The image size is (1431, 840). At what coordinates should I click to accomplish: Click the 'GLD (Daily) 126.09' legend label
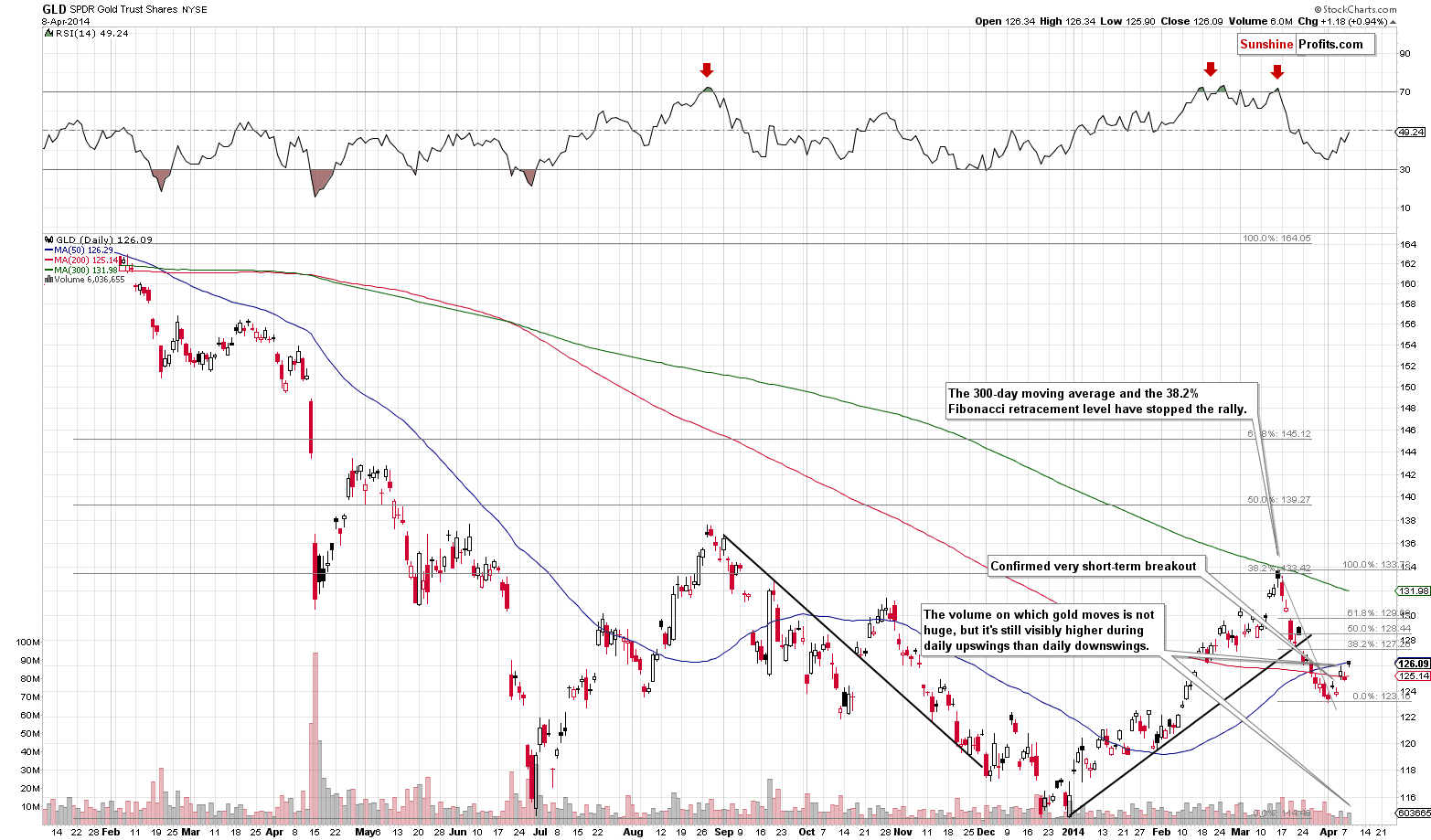tap(102, 239)
